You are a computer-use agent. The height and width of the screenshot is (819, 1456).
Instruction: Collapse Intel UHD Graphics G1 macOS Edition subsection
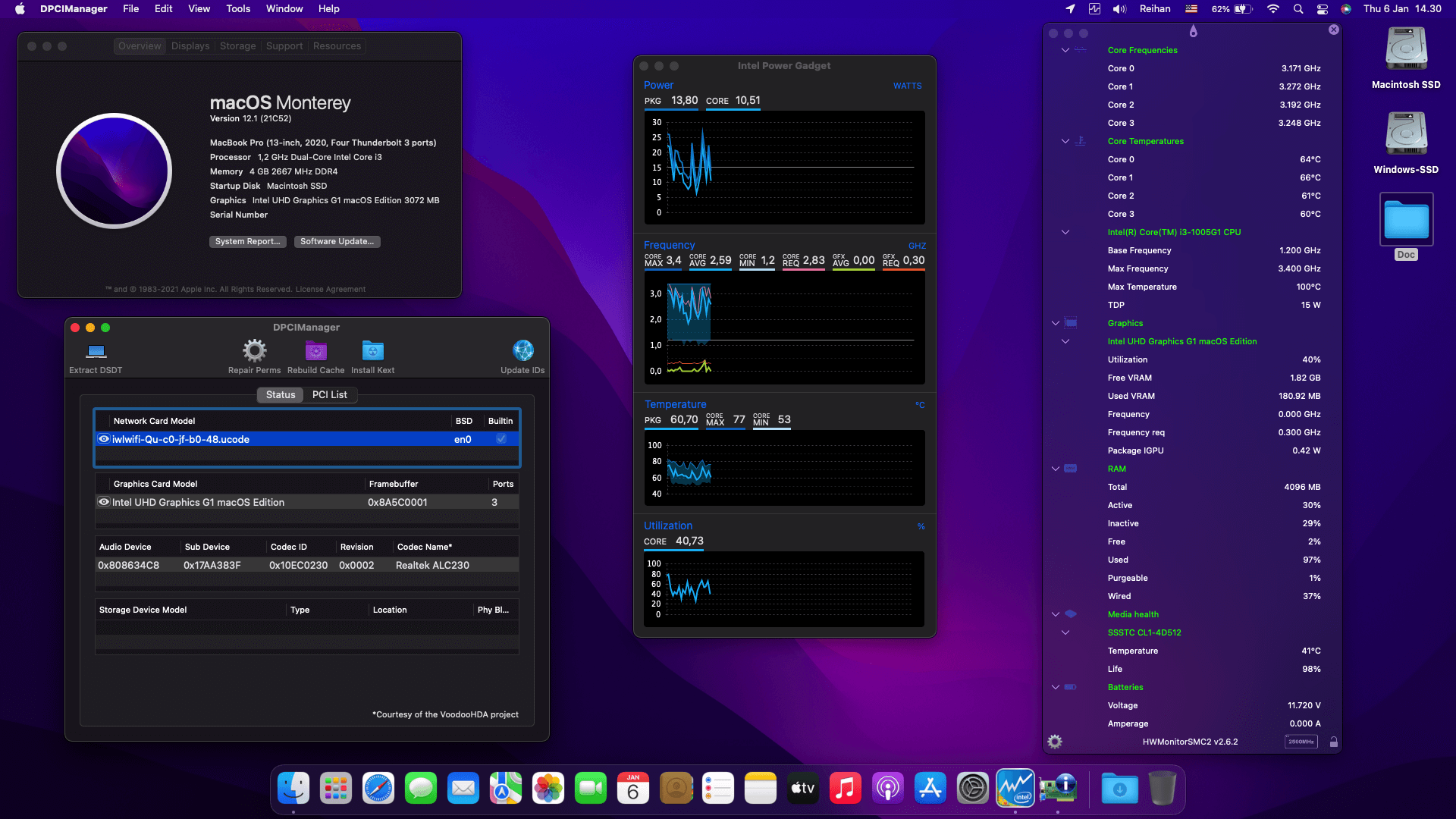[1065, 341]
